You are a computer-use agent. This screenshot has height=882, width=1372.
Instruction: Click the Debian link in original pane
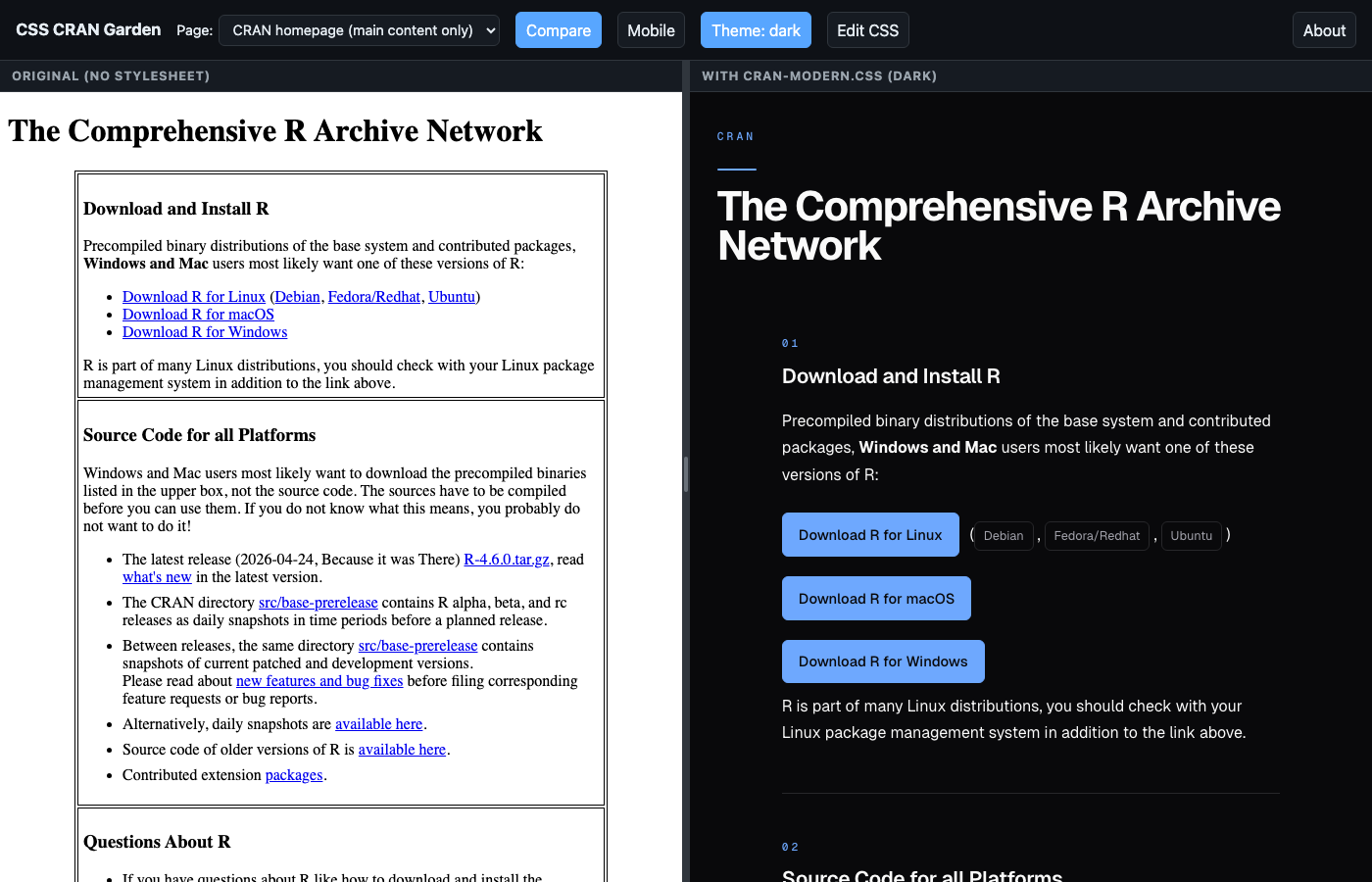coord(297,297)
